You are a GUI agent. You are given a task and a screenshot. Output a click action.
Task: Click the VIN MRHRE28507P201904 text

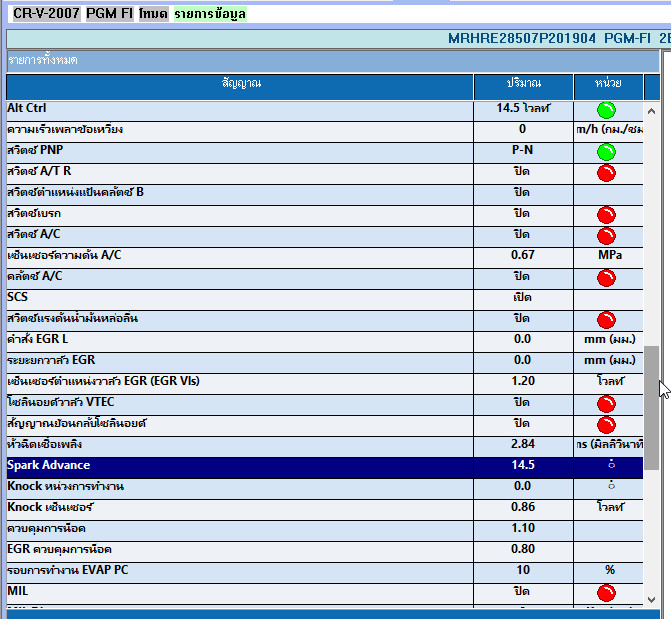(522, 39)
